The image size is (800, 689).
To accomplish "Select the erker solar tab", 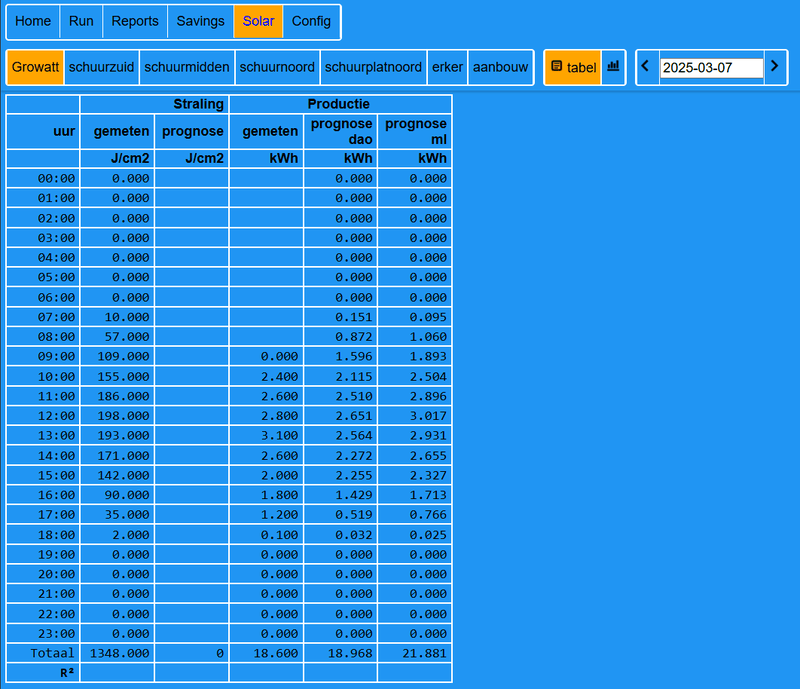I will click(x=447, y=67).
